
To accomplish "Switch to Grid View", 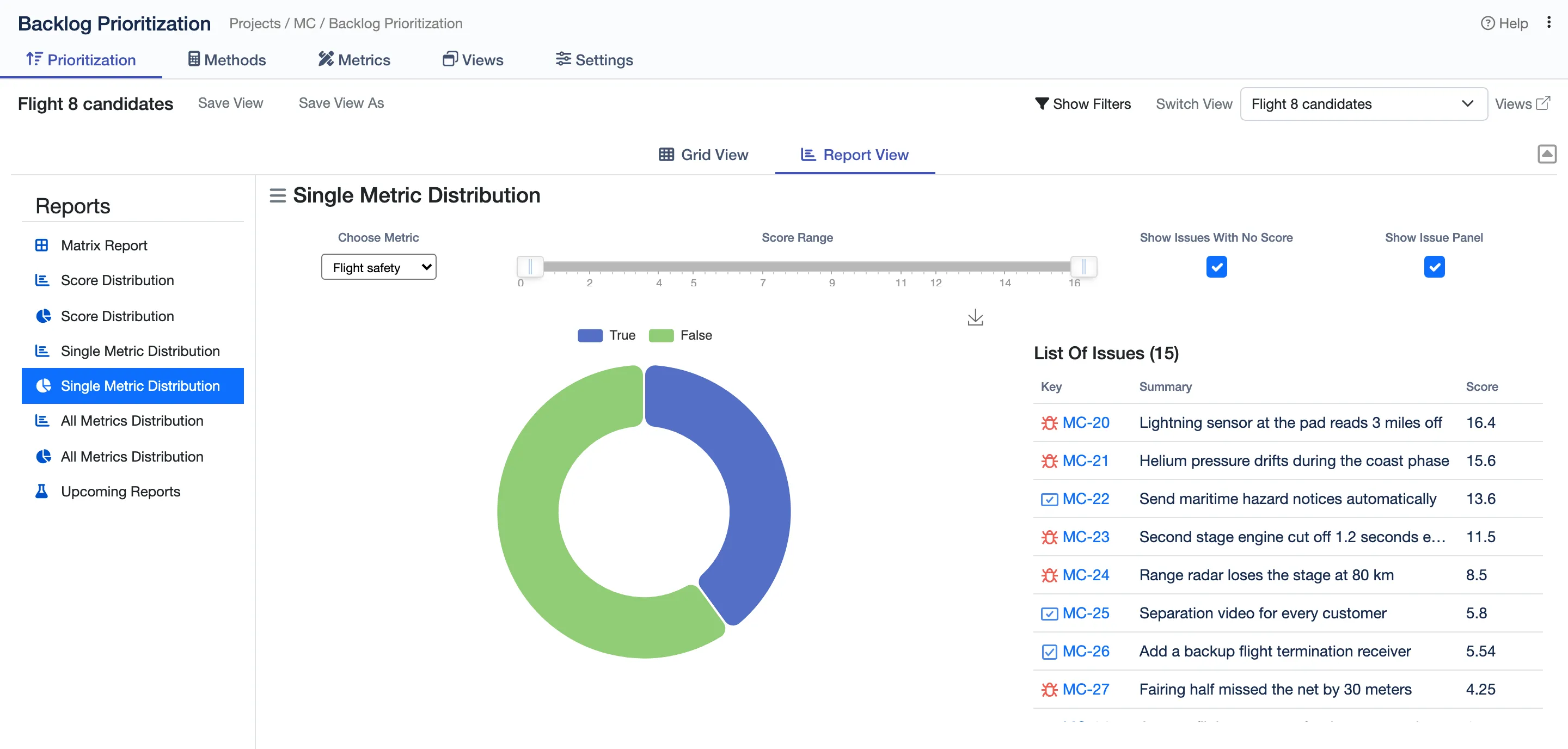I will [703, 155].
